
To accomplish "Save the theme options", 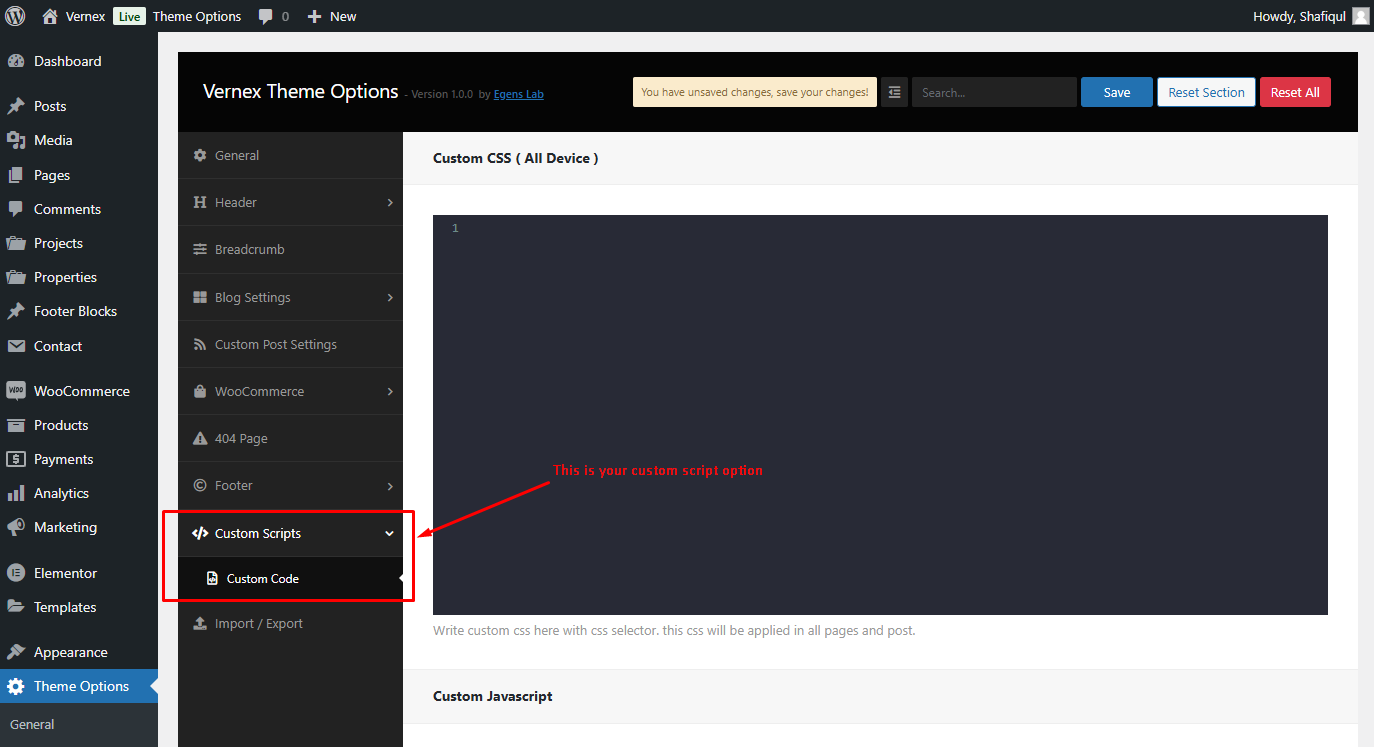I will pyautogui.click(x=1117, y=92).
